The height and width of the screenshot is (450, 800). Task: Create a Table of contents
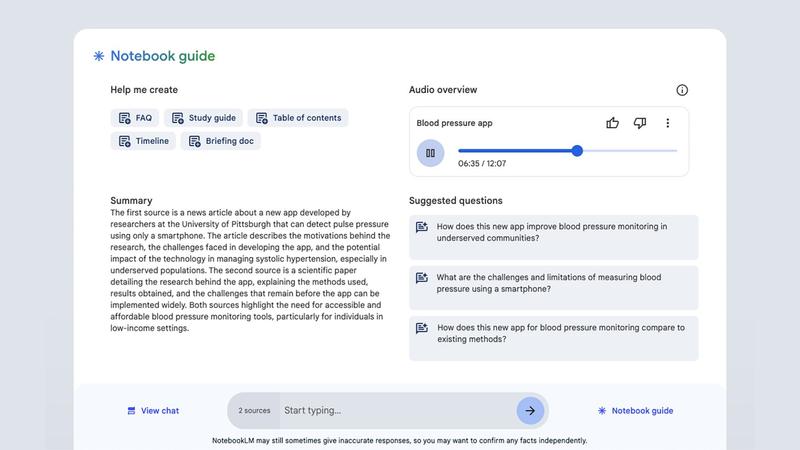coord(298,118)
